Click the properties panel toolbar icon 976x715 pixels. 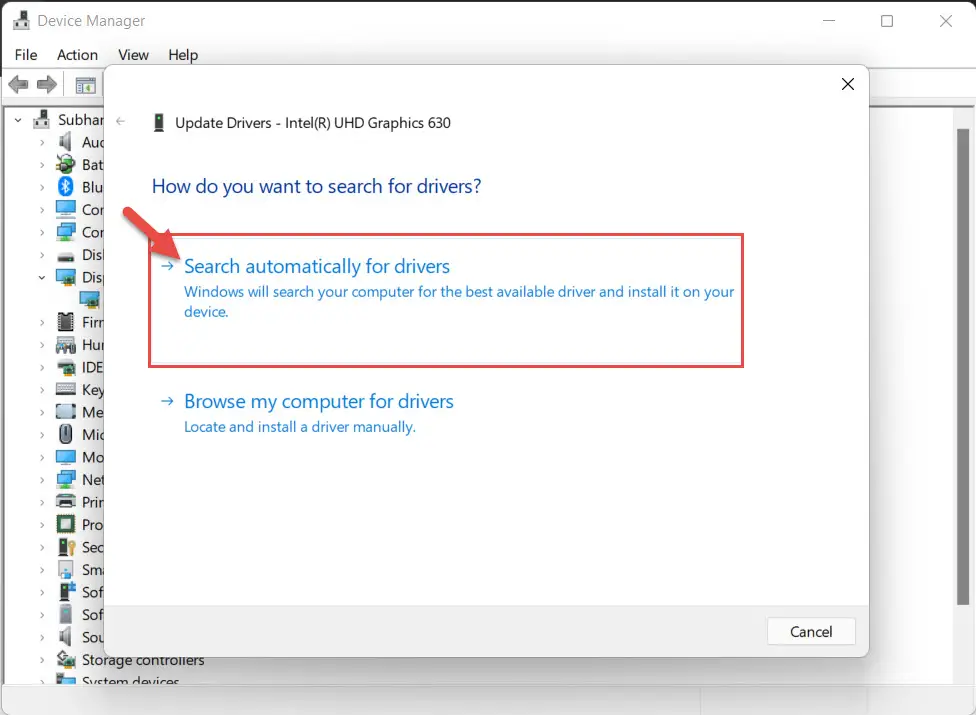coord(85,85)
